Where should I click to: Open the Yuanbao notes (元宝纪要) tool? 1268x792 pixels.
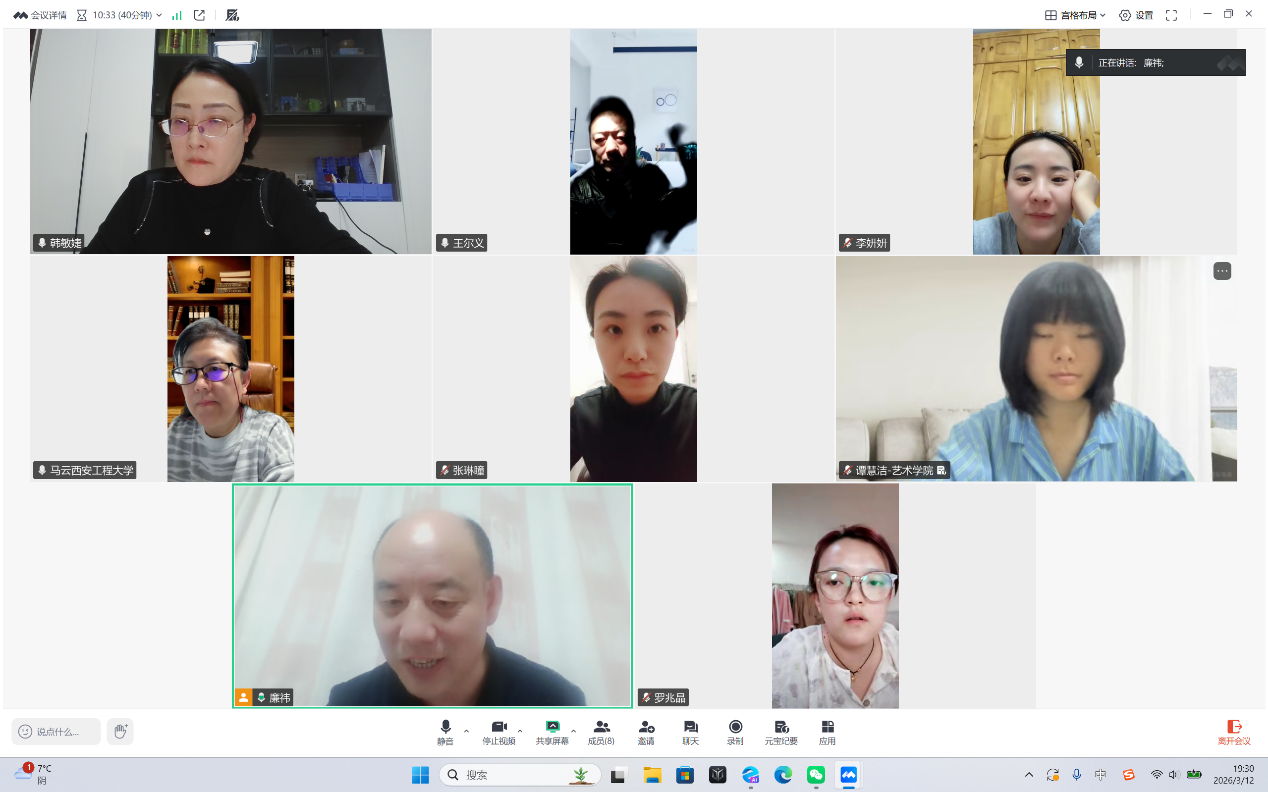click(781, 731)
